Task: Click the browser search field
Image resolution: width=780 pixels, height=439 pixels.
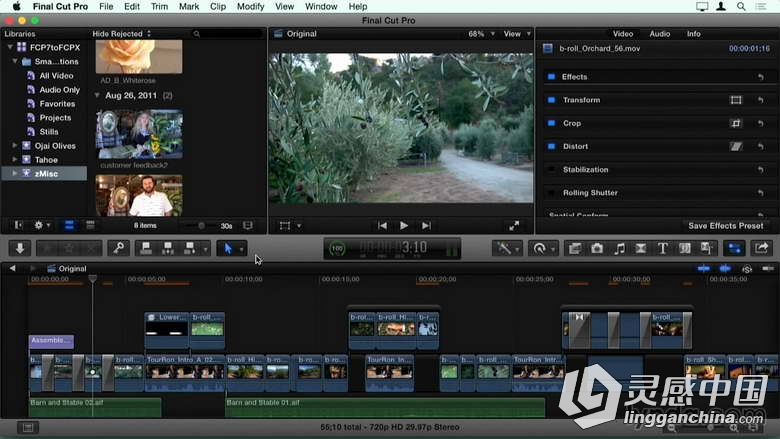Action: coord(227,34)
